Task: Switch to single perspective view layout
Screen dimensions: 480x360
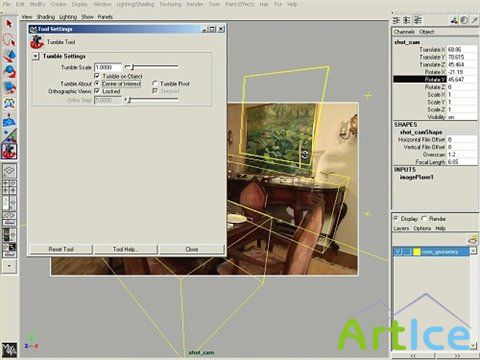Action: click(x=9, y=172)
